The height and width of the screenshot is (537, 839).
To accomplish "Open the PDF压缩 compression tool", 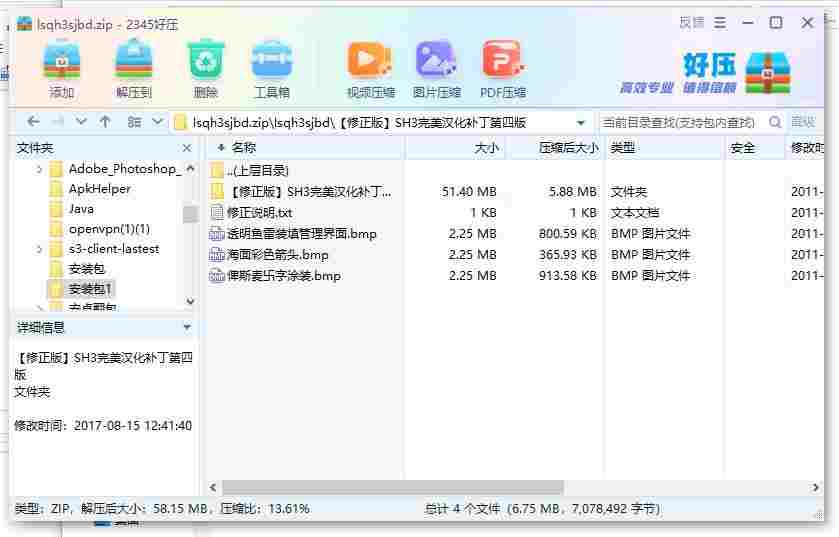I will point(502,69).
